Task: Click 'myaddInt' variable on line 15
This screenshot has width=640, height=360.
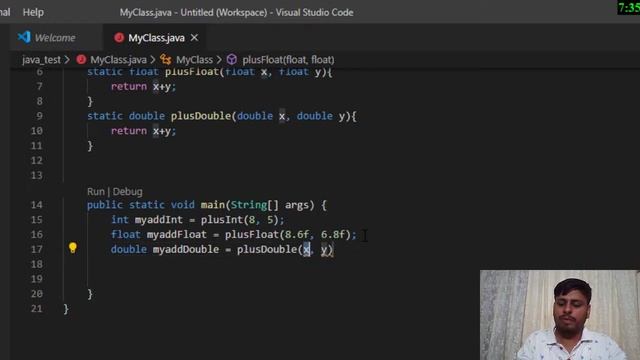Action: 159,220
